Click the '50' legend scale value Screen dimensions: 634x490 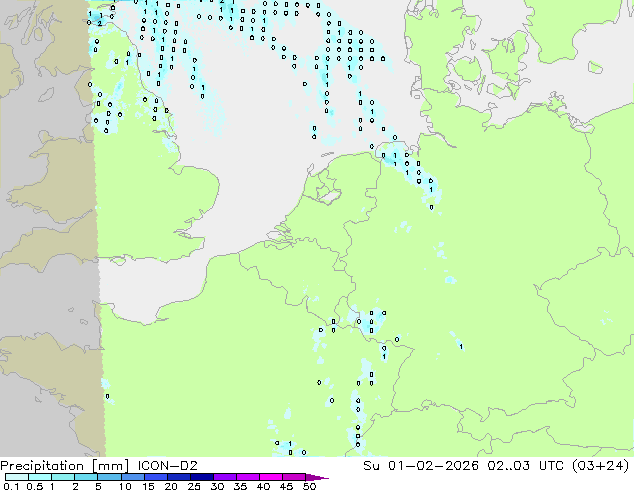tap(309, 486)
